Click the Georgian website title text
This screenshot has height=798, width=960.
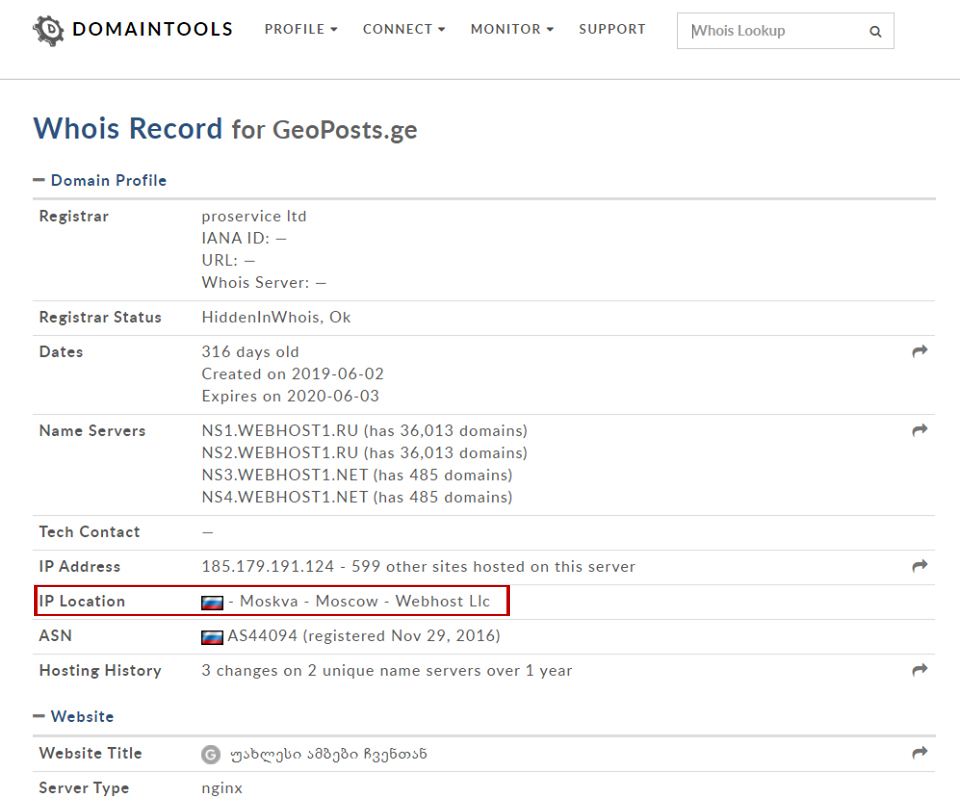[x=328, y=755]
